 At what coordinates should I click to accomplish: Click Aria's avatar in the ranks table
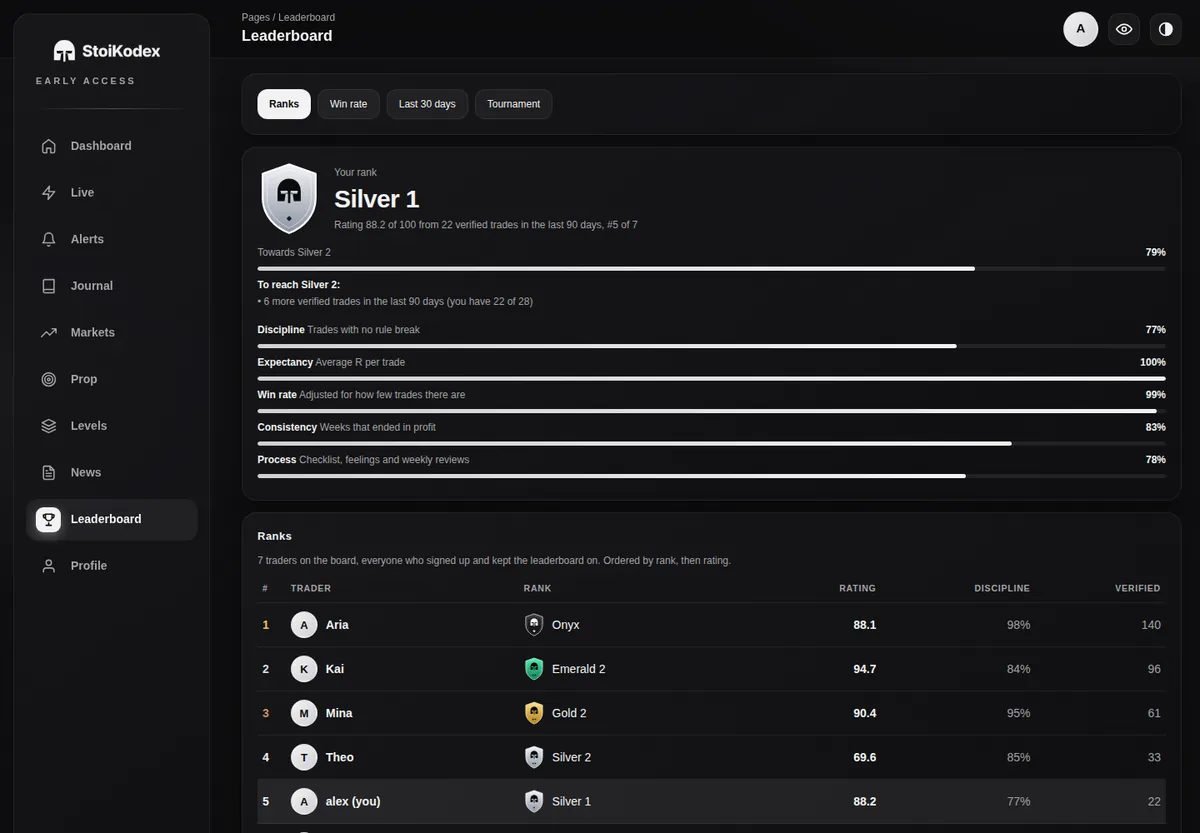coord(304,625)
